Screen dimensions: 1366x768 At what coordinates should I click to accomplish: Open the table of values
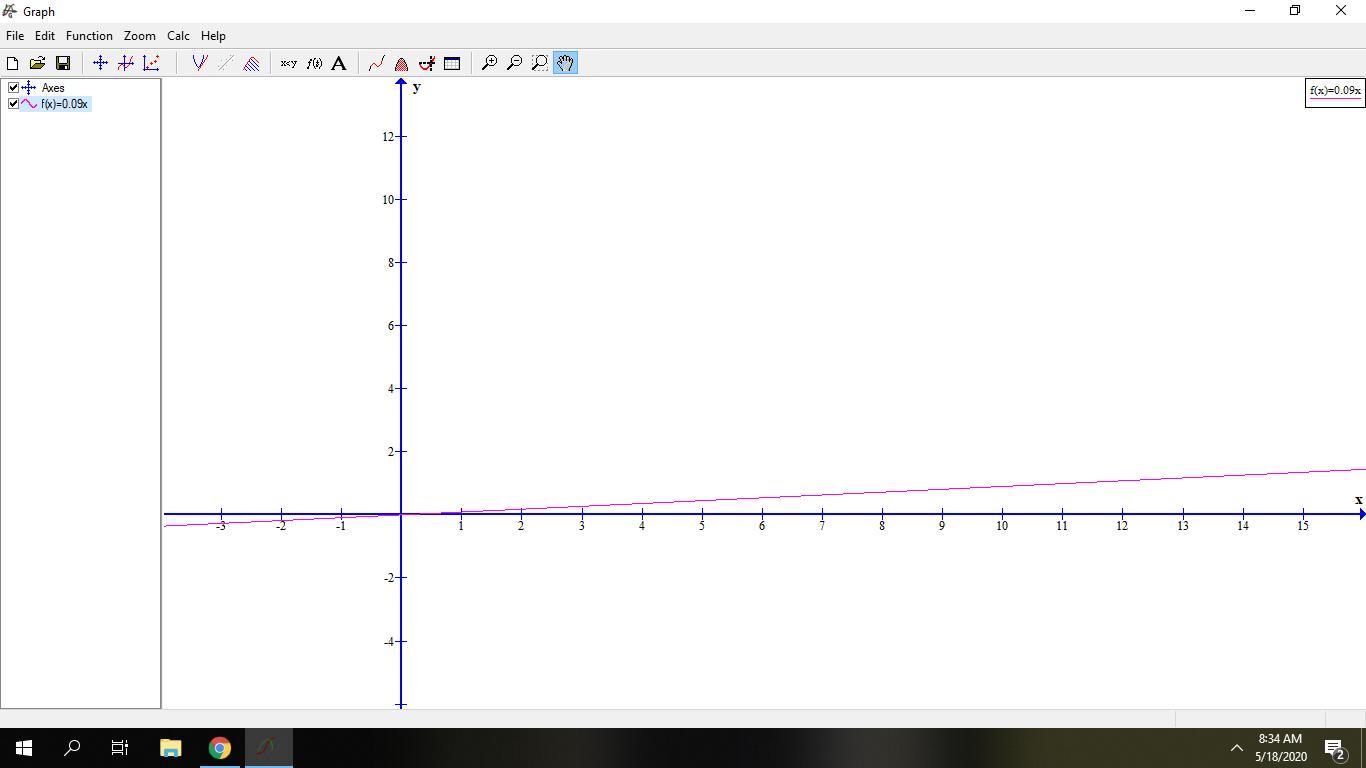452,63
